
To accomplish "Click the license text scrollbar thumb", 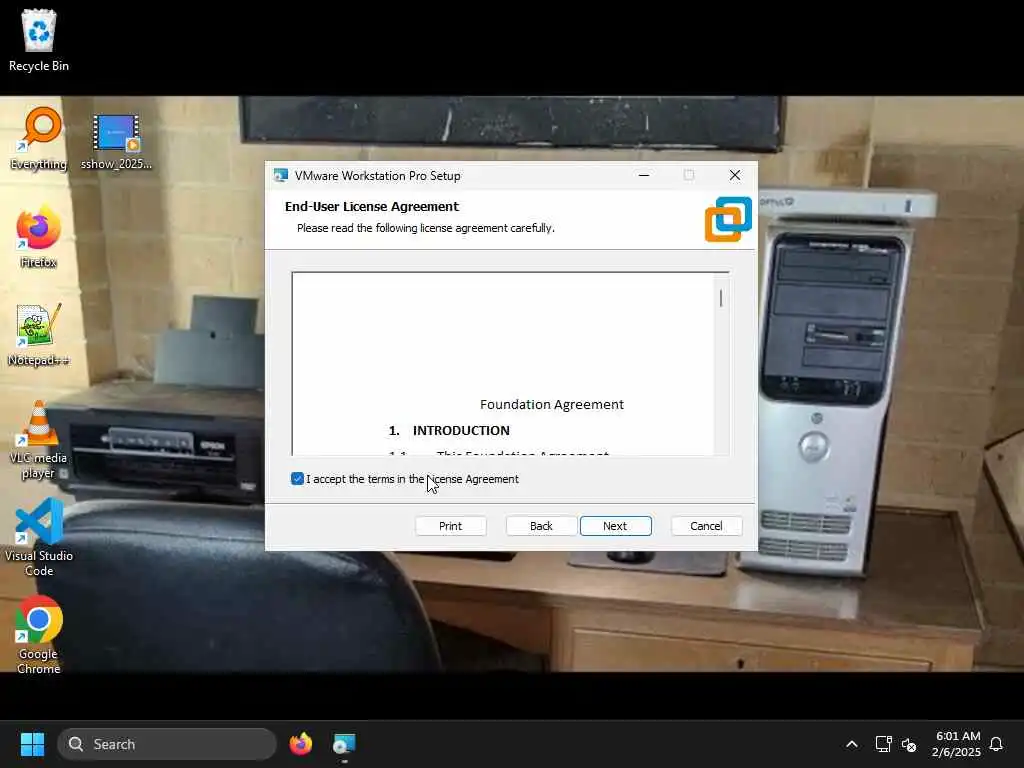I will click(x=721, y=298).
